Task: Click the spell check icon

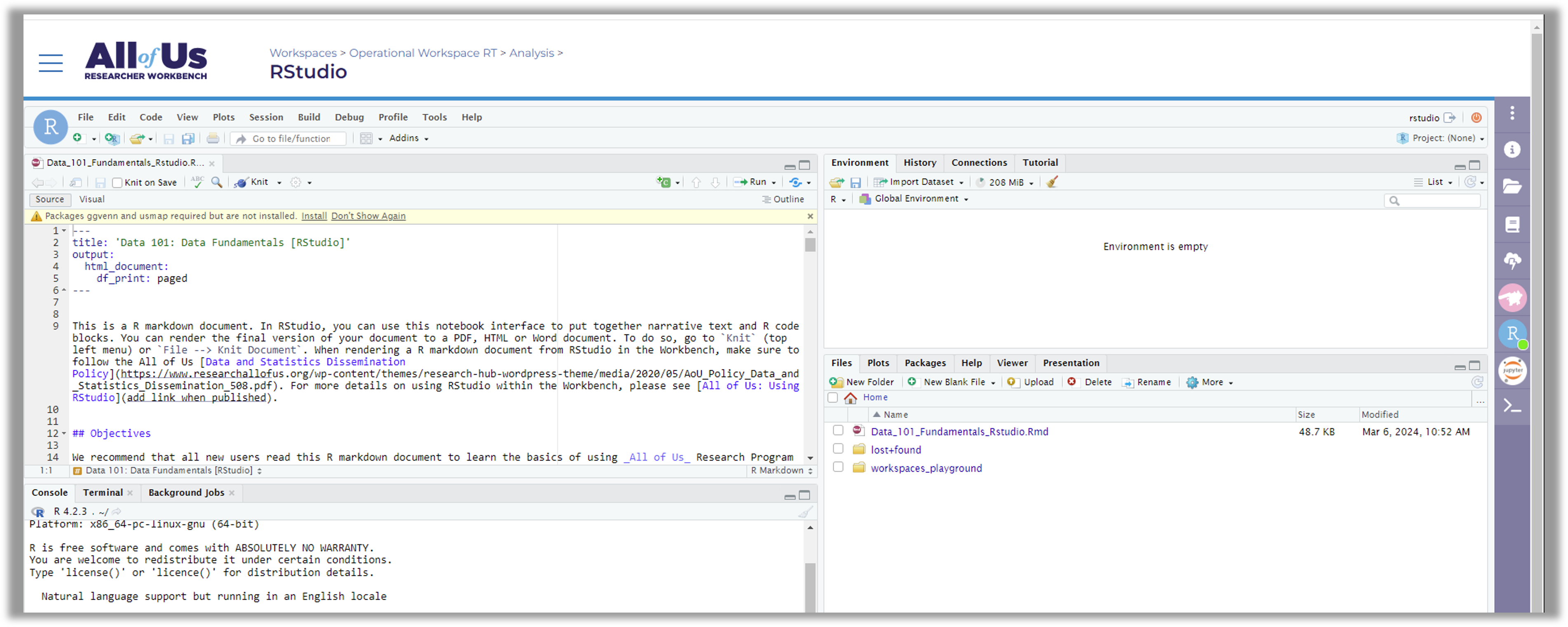Action: pyautogui.click(x=197, y=182)
